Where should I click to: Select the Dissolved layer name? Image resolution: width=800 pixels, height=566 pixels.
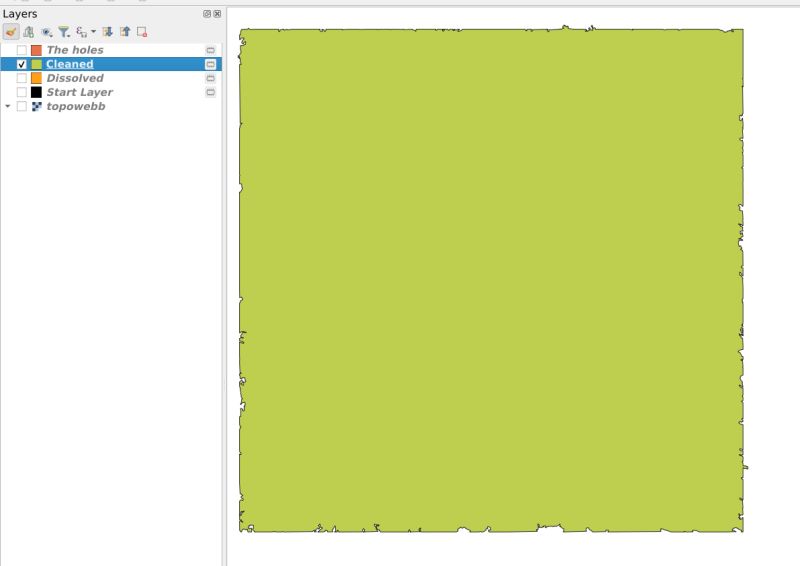pos(75,78)
